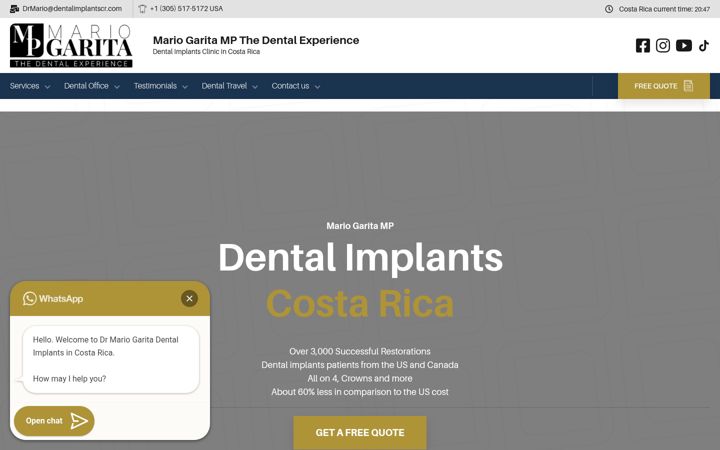
Task: Click the phone icon beside the USA number
Action: pos(142,9)
